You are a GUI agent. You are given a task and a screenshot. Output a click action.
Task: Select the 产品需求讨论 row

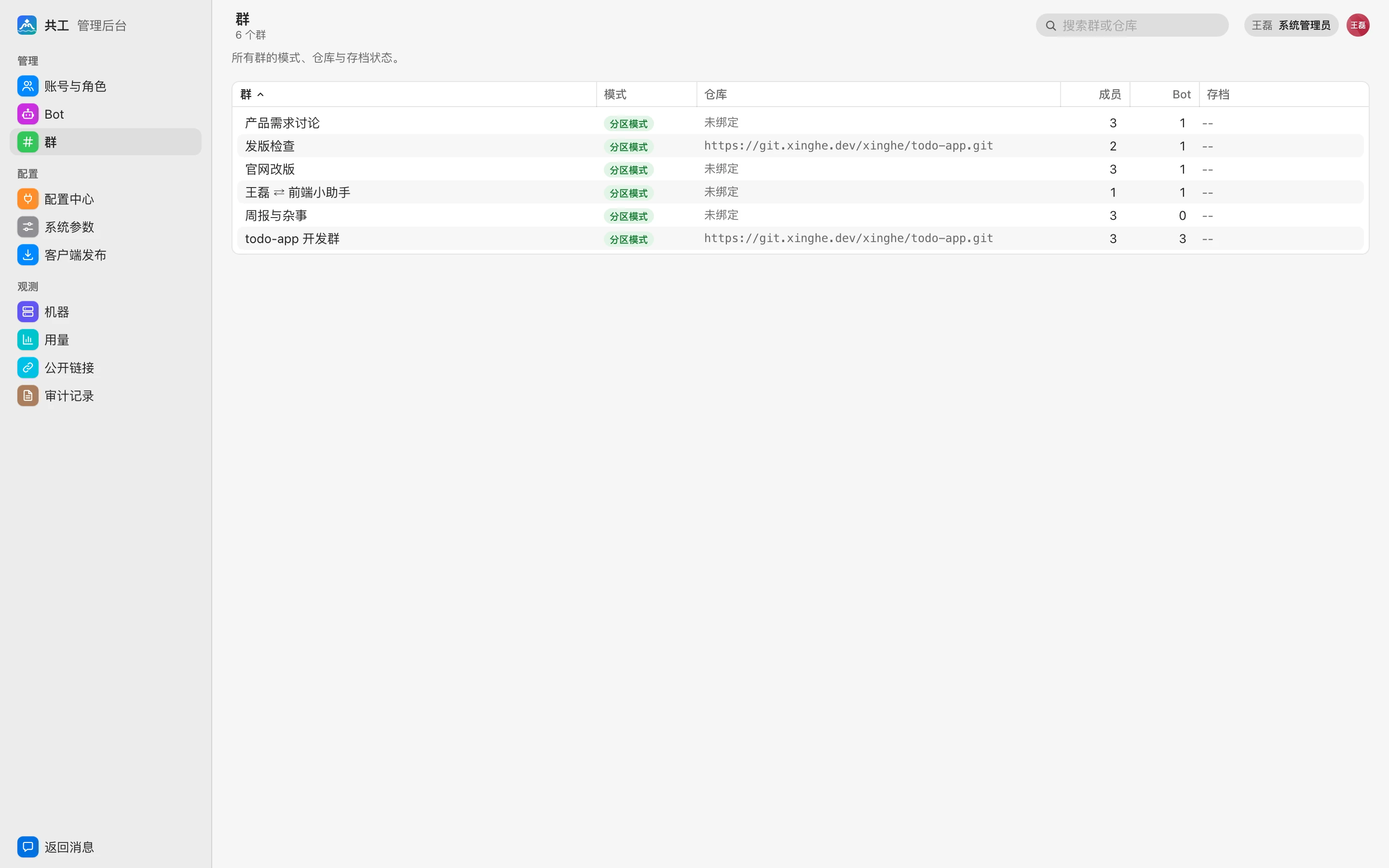(x=800, y=123)
